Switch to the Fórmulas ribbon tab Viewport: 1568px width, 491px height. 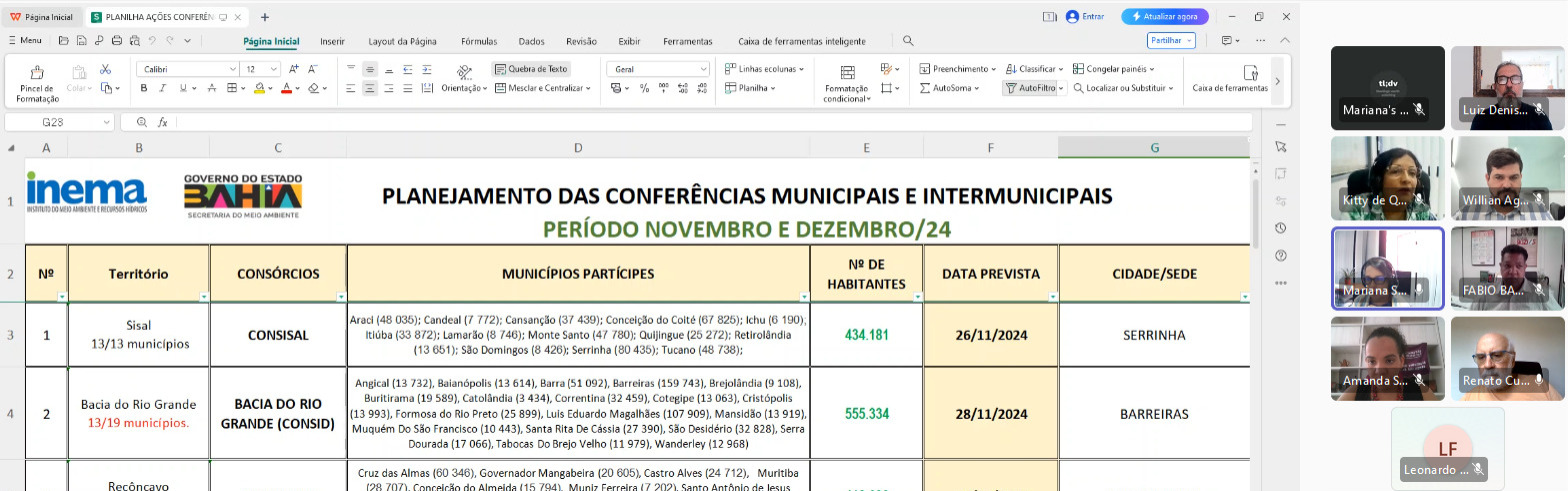click(479, 41)
